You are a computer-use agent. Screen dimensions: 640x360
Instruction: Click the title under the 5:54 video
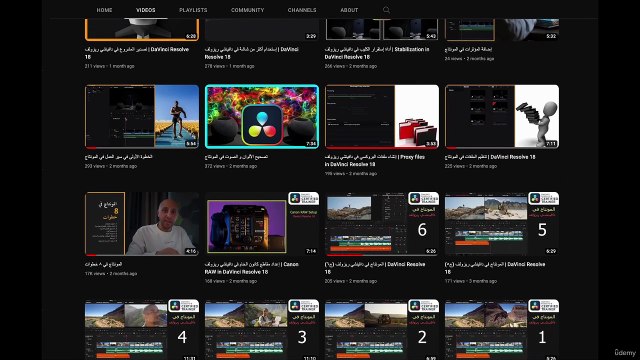click(118, 157)
